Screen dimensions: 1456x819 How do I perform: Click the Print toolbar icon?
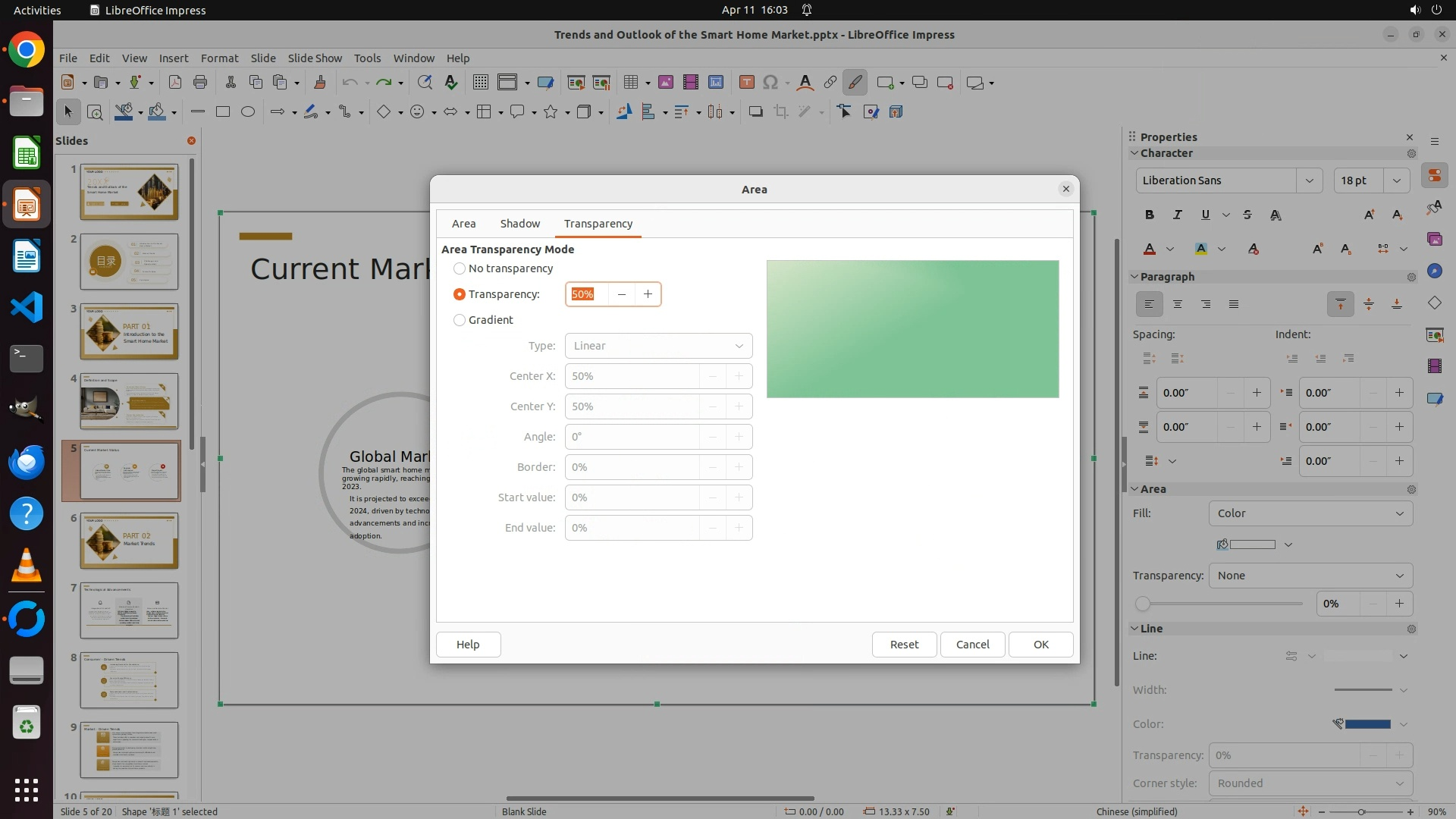(200, 82)
